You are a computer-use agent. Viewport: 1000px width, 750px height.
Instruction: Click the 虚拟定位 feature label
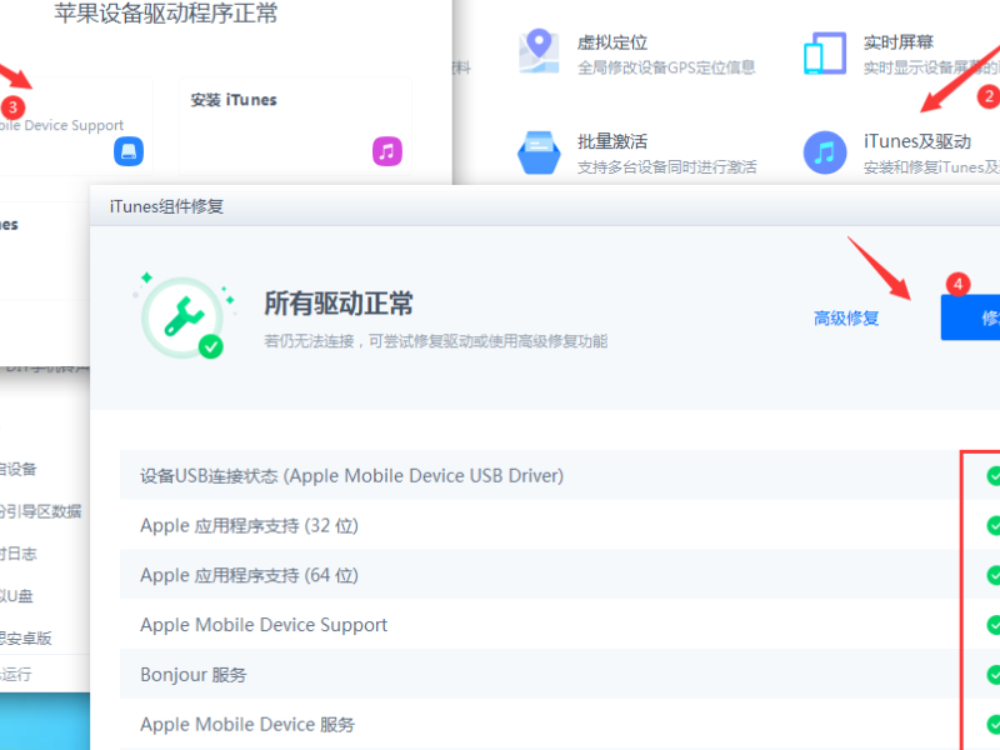(x=612, y=43)
